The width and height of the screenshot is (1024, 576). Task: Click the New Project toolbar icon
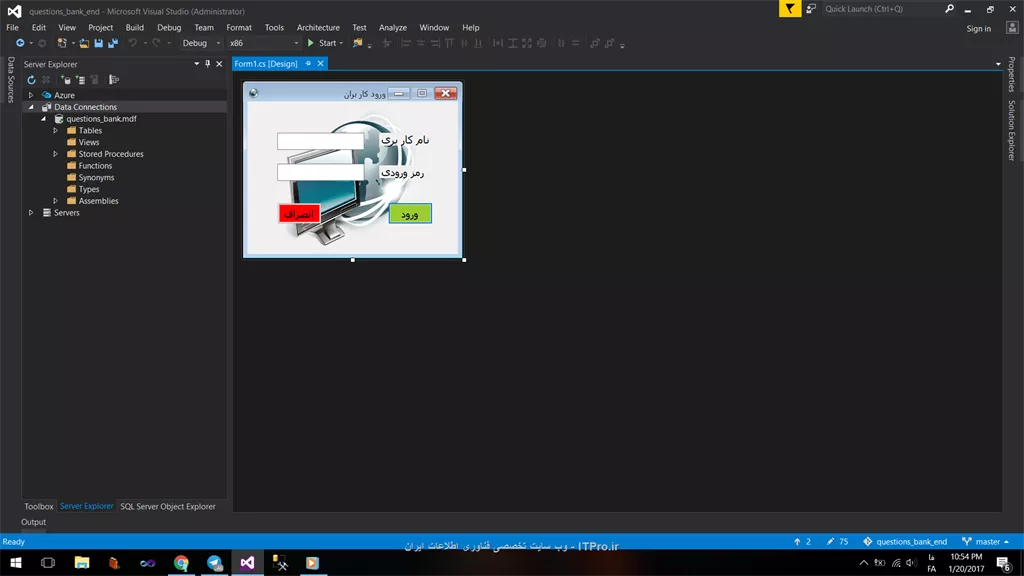62,43
